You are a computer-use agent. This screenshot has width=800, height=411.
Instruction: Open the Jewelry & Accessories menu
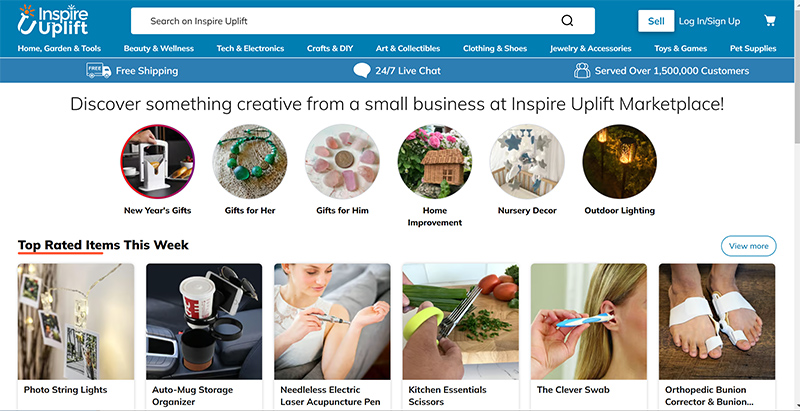click(x=590, y=48)
